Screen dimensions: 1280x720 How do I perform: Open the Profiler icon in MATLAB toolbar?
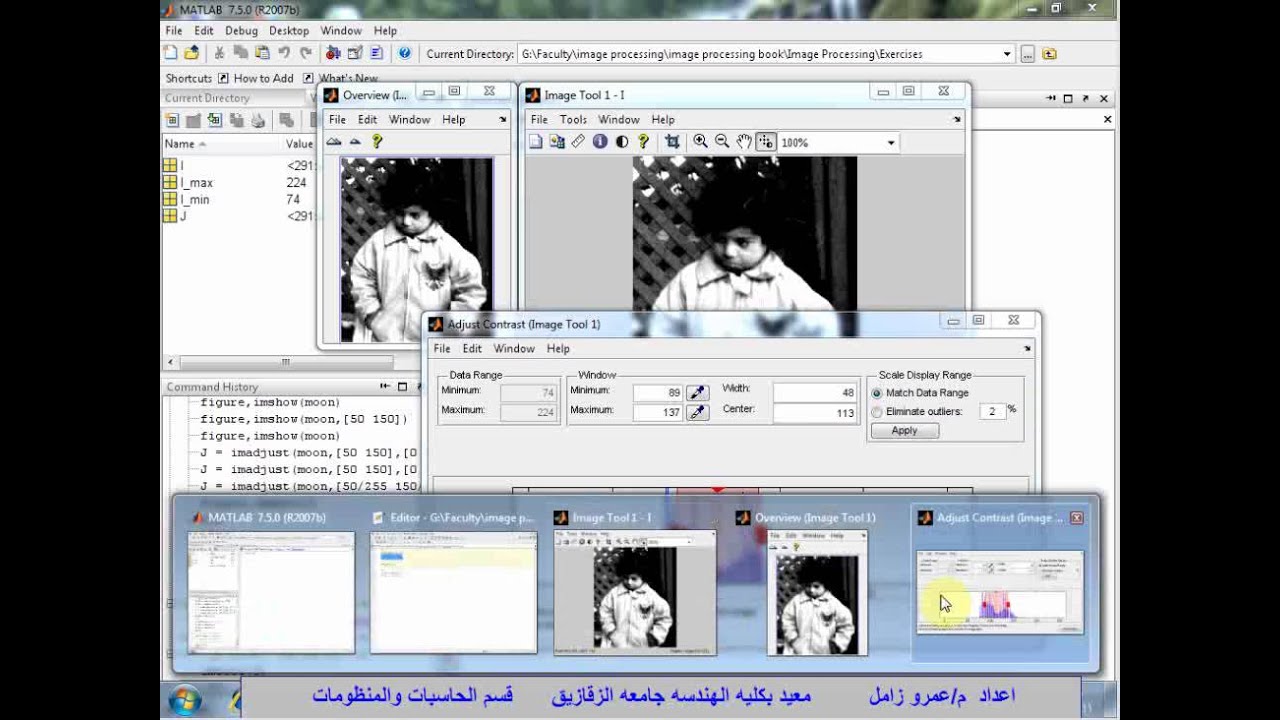coord(376,53)
